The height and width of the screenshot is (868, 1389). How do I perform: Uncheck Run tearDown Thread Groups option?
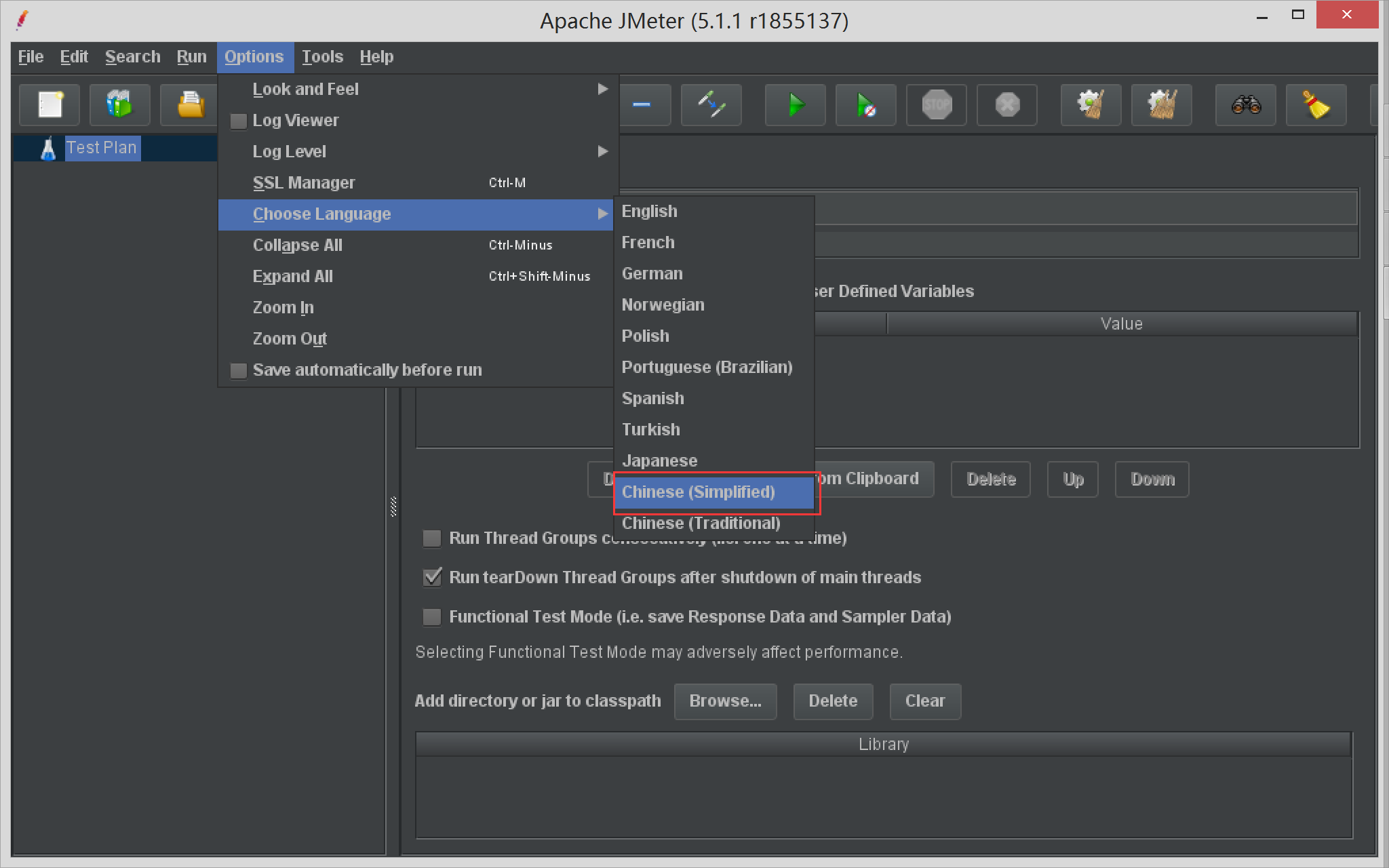[x=432, y=577]
